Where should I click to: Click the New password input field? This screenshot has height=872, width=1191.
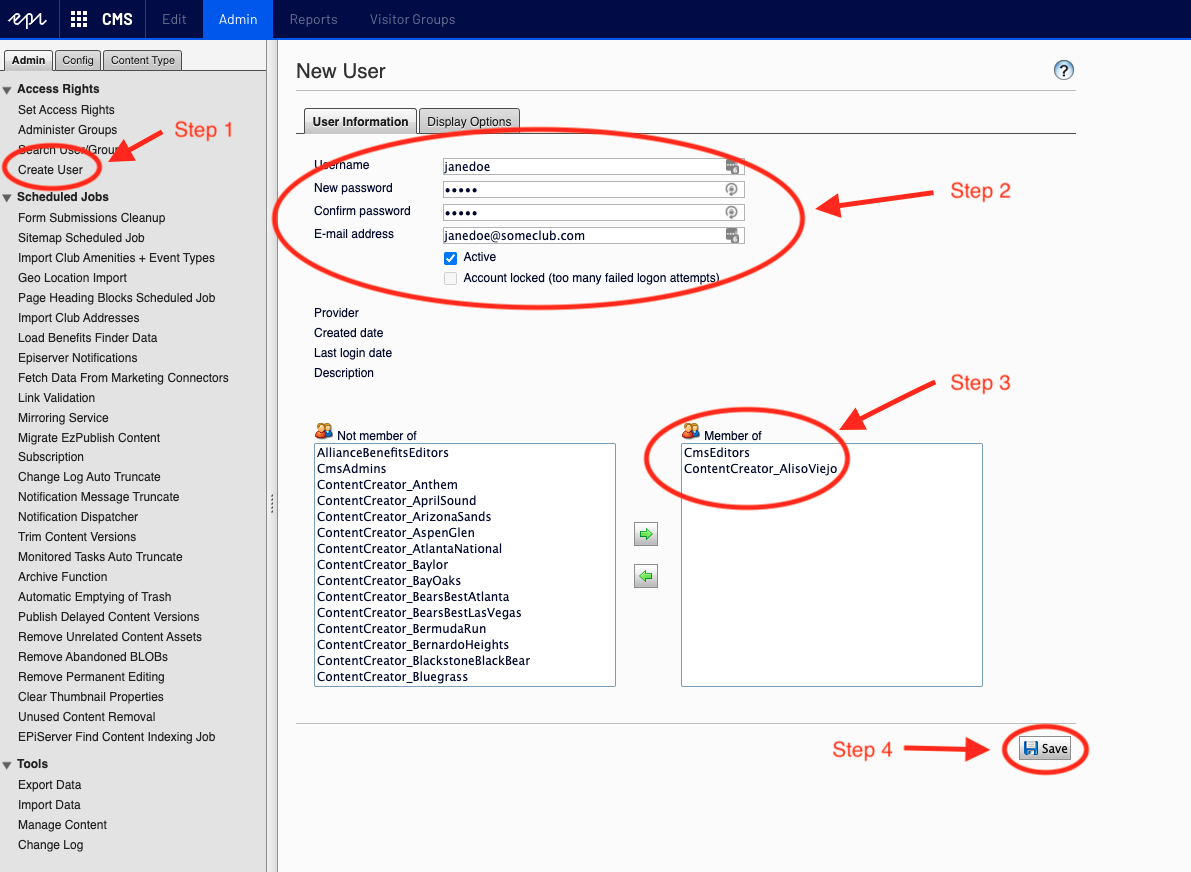(593, 189)
